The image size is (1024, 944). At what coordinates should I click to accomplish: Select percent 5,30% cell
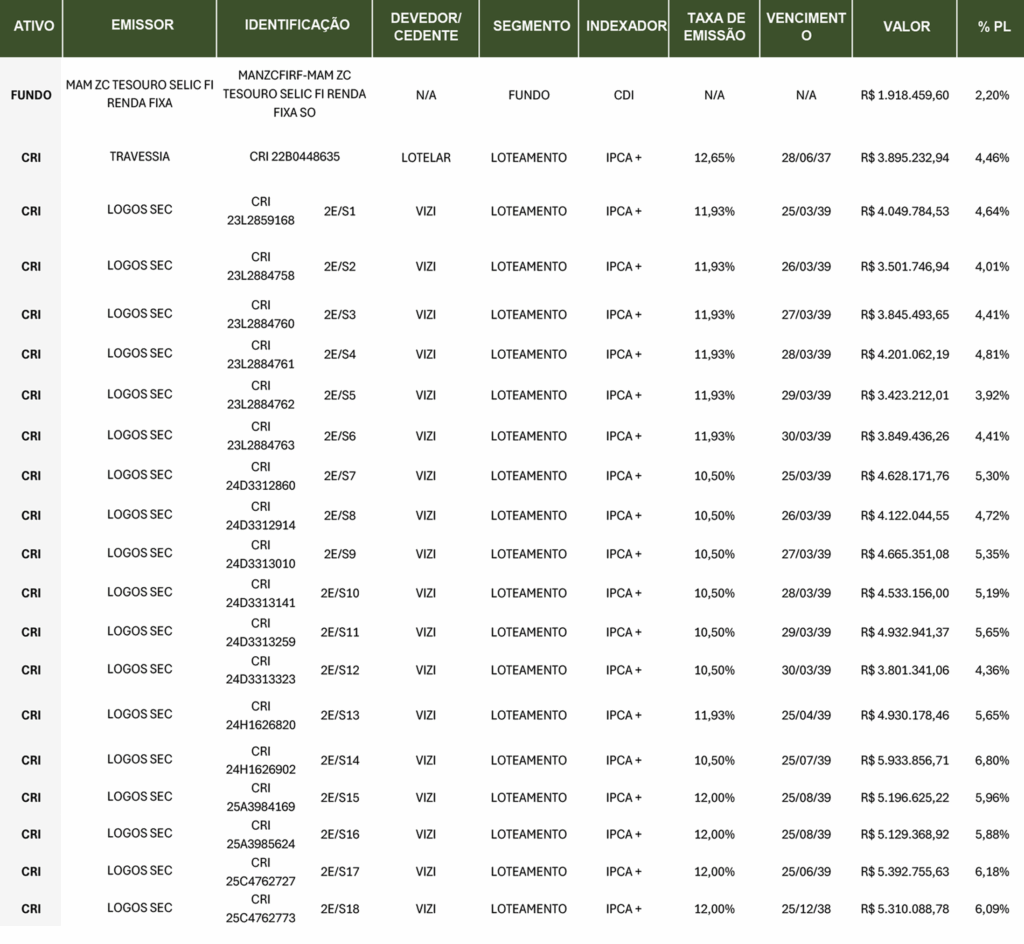991,476
